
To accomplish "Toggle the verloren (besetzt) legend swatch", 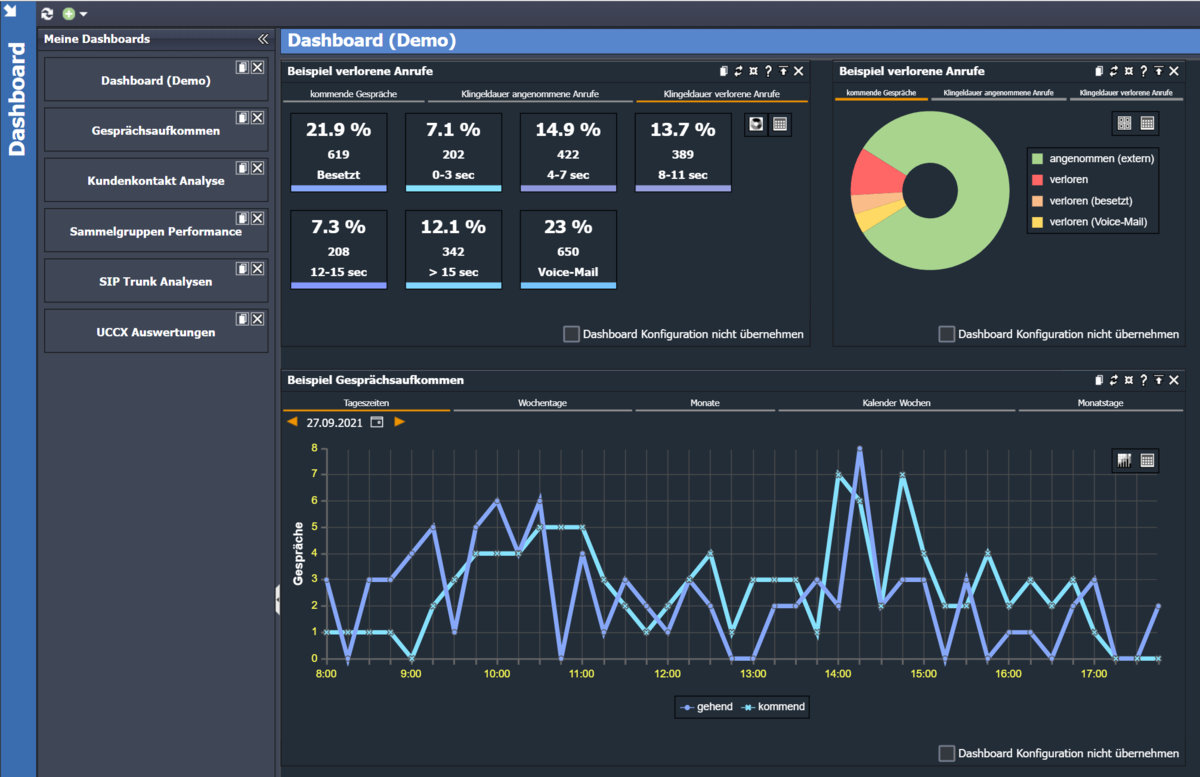I will [1037, 201].
